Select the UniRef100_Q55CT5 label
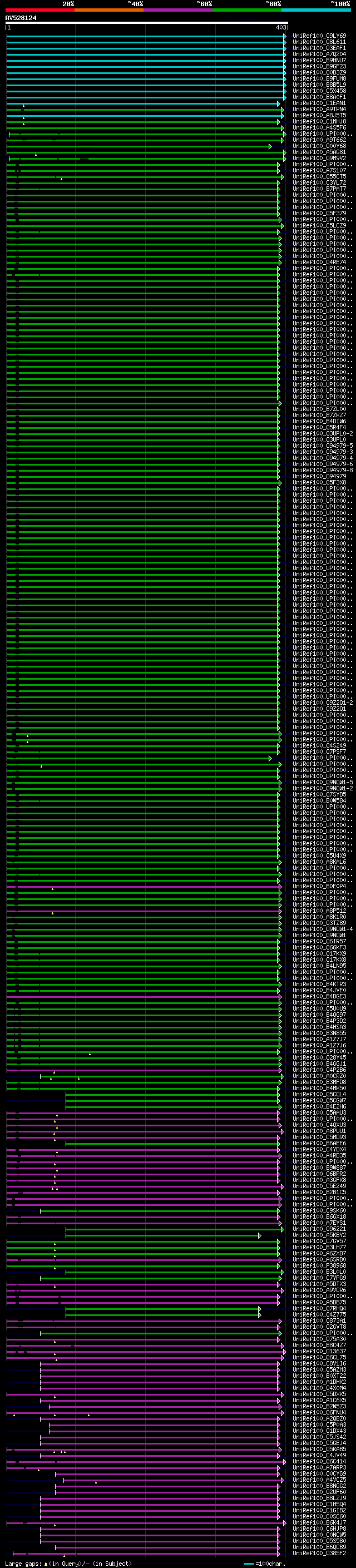 (x=319, y=176)
